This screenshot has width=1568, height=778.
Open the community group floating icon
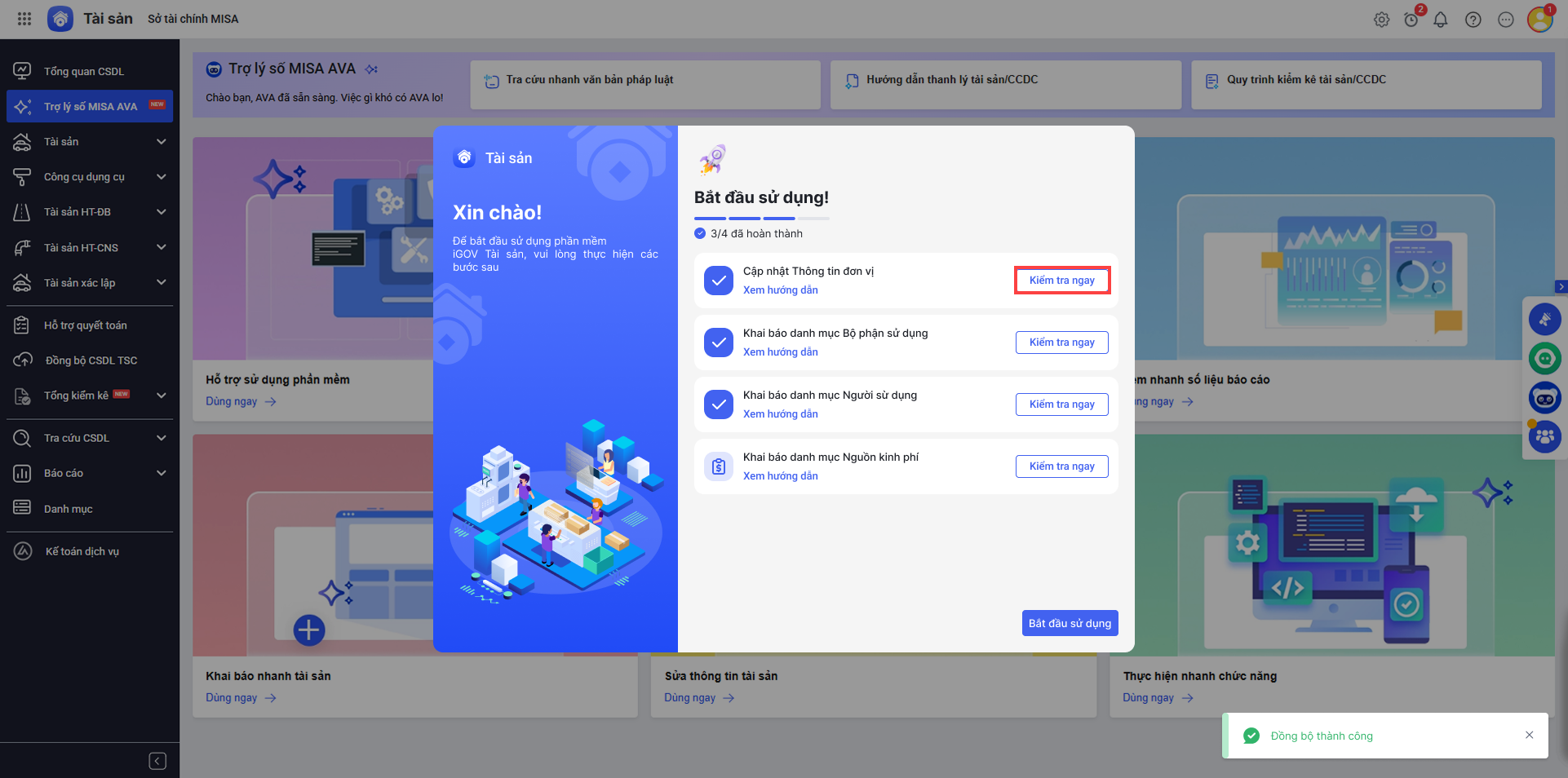pyautogui.click(x=1545, y=437)
